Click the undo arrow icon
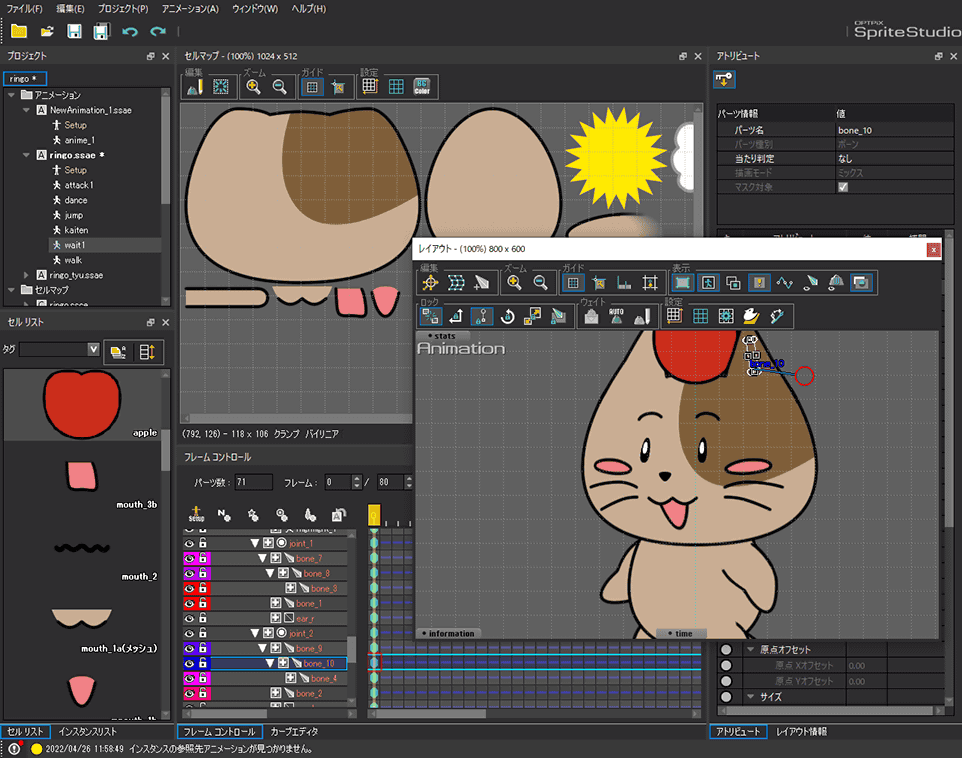The height and width of the screenshot is (758, 962). click(x=129, y=31)
